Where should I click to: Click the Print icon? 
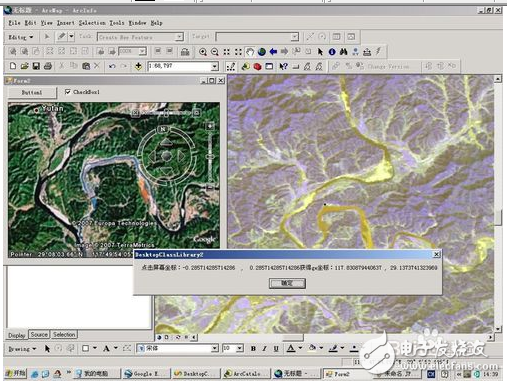(48, 66)
